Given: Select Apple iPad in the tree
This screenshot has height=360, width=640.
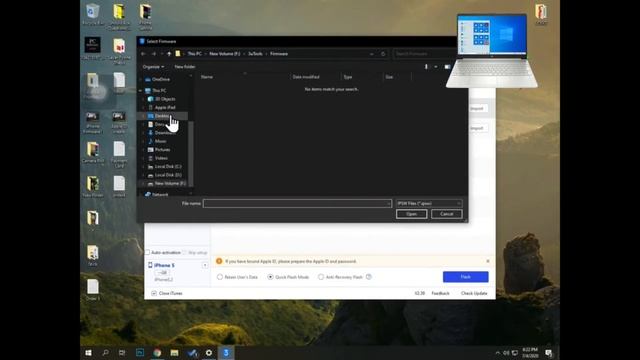Looking at the screenshot, I should [x=165, y=107].
